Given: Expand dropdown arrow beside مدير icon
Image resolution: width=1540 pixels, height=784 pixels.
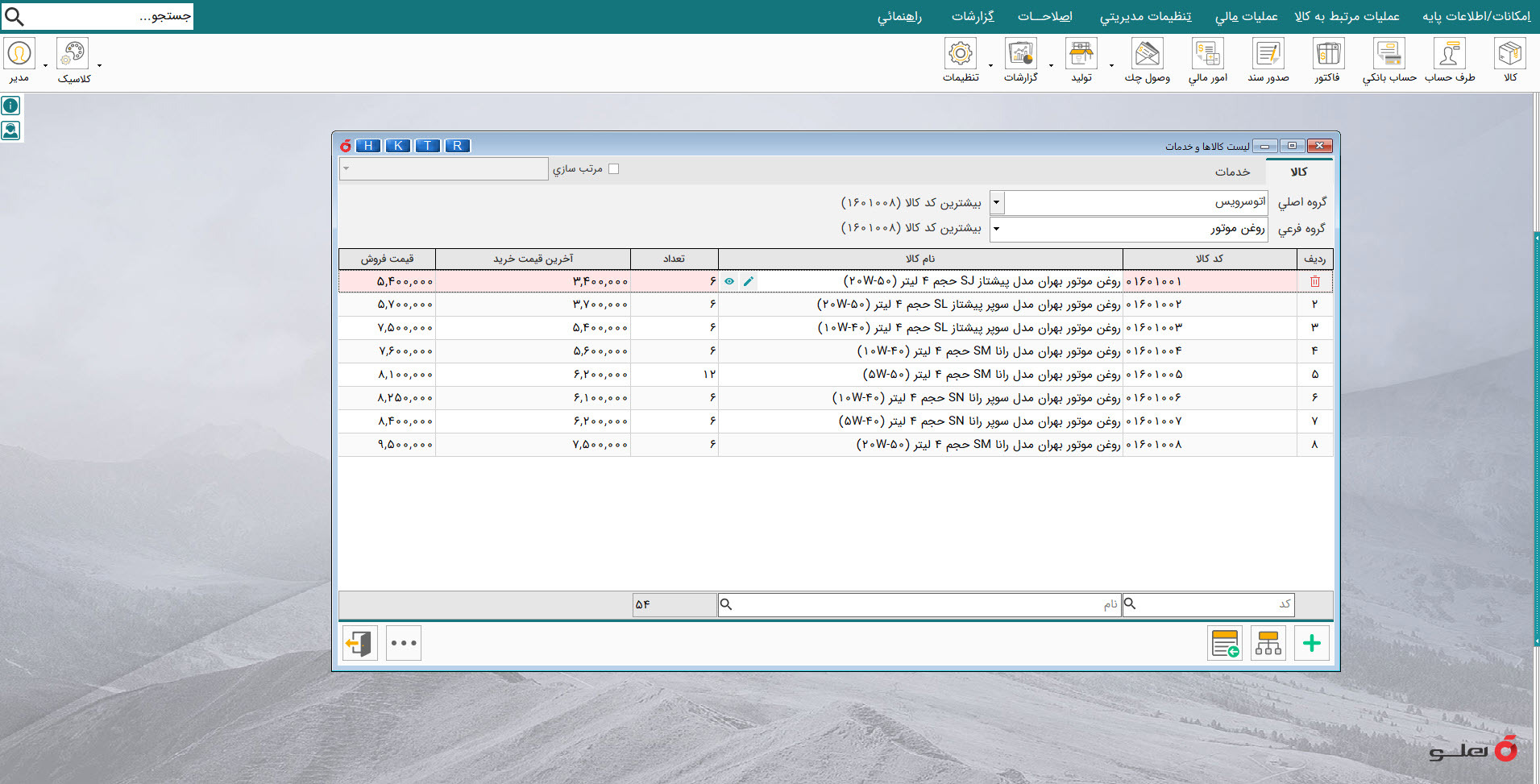Looking at the screenshot, I should click(x=45, y=65).
